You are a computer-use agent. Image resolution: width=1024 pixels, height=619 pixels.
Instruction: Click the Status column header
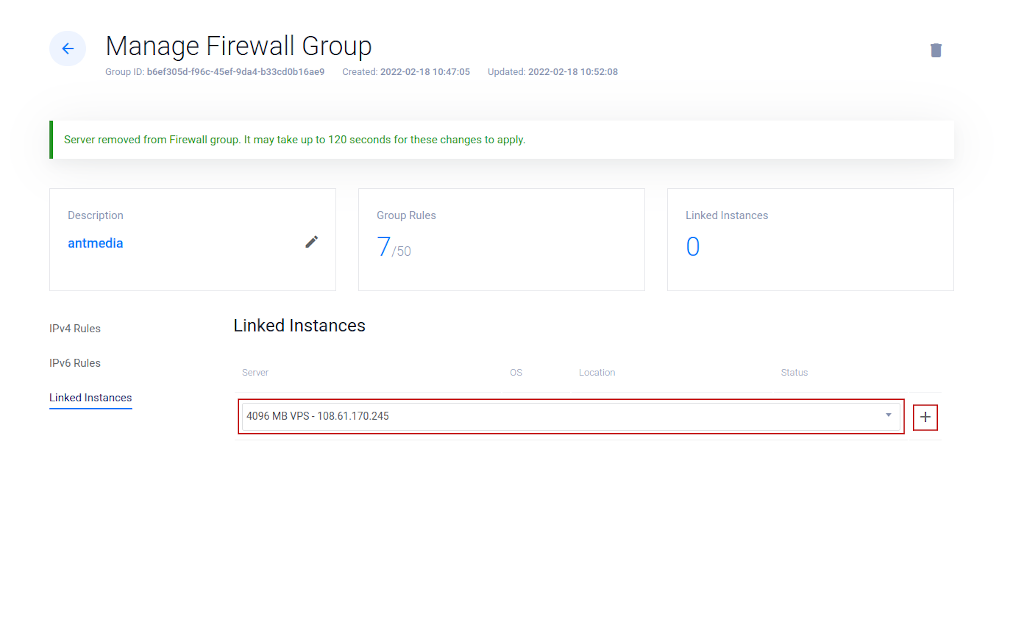coord(794,373)
